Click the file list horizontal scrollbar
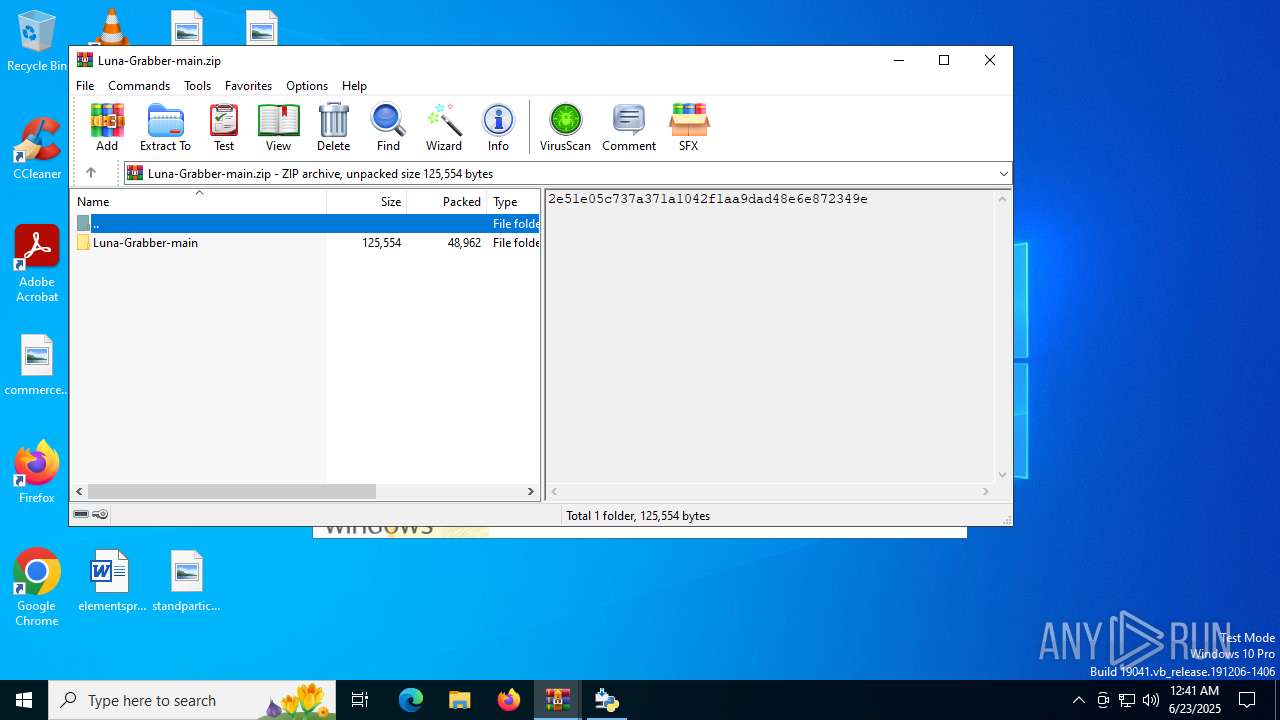The width and height of the screenshot is (1280, 720). point(231,491)
